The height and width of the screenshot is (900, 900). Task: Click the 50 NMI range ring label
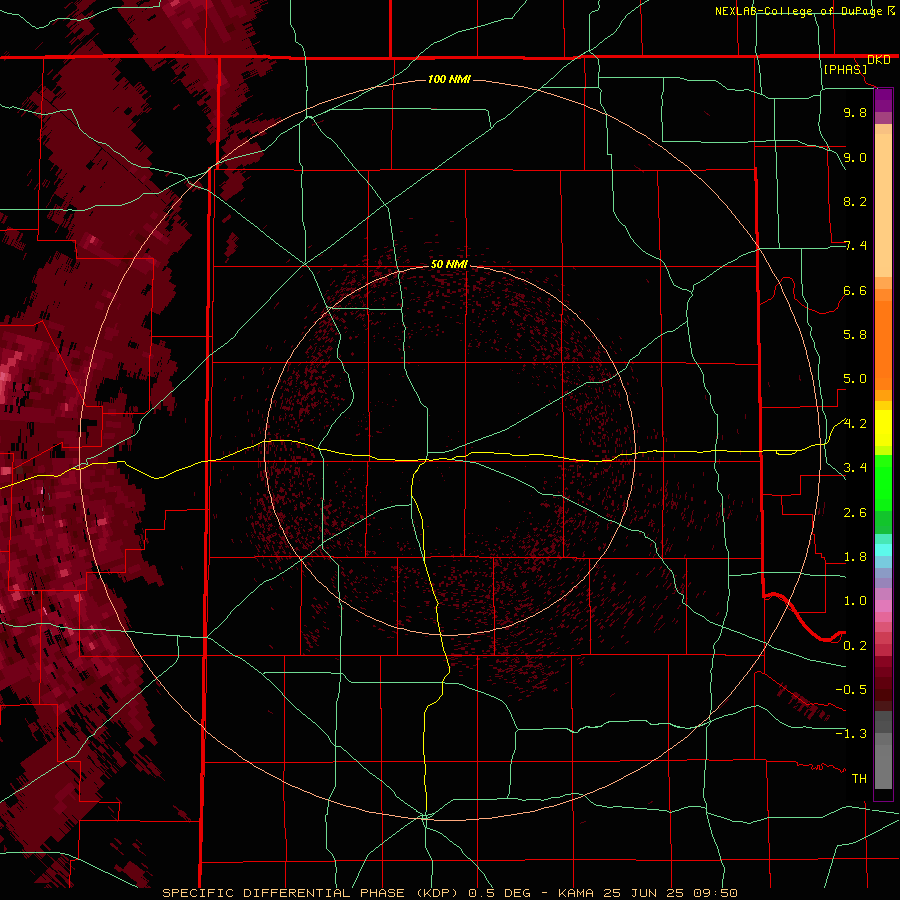[449, 264]
